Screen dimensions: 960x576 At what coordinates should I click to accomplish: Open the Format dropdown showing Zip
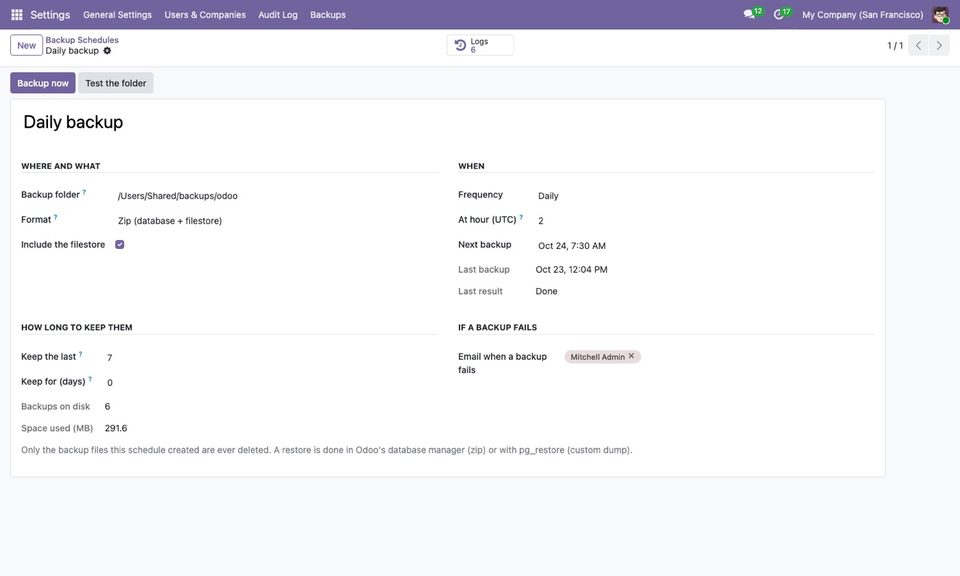tap(277, 220)
